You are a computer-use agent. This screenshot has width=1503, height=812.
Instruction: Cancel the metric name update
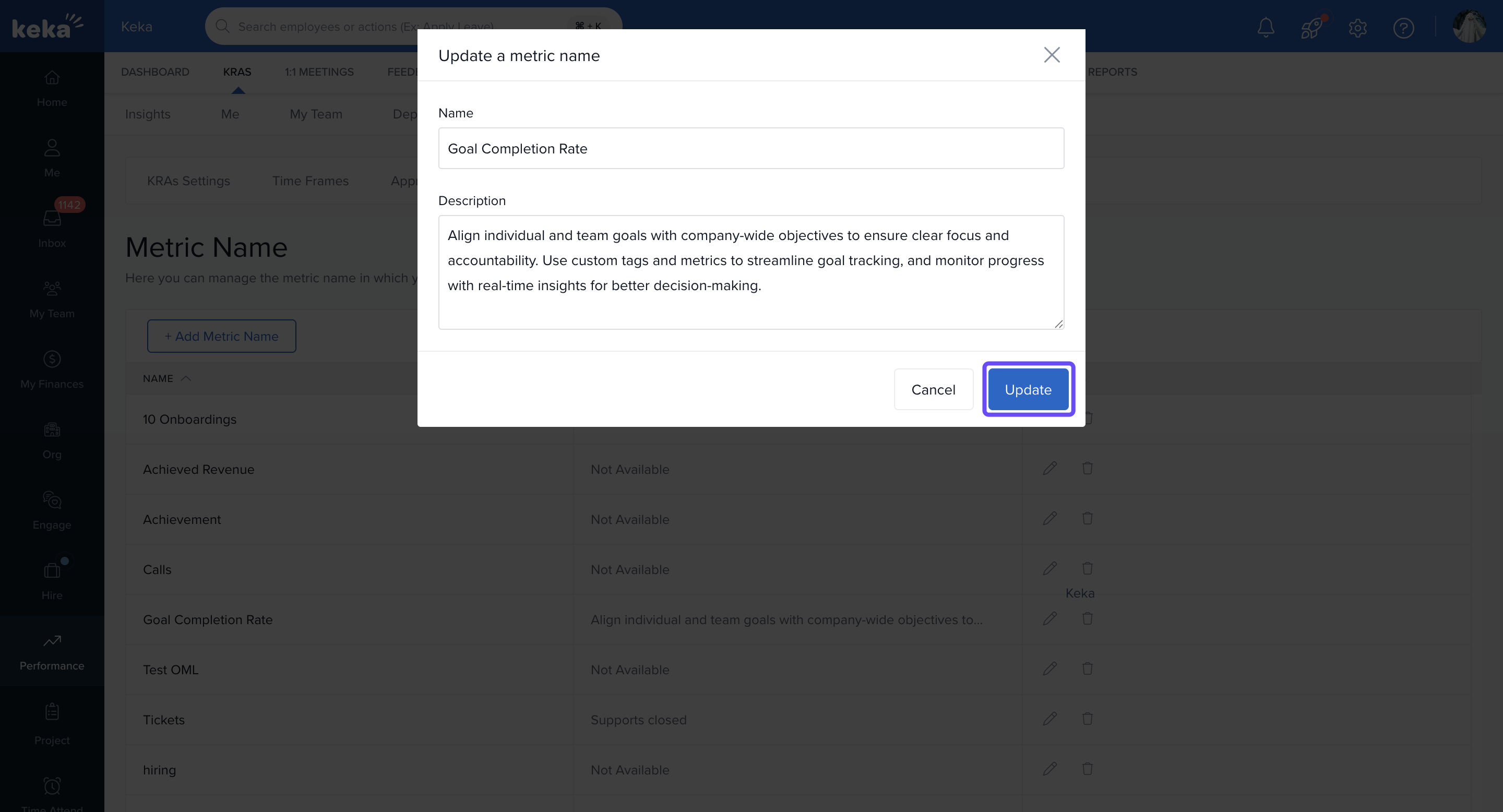933,390
